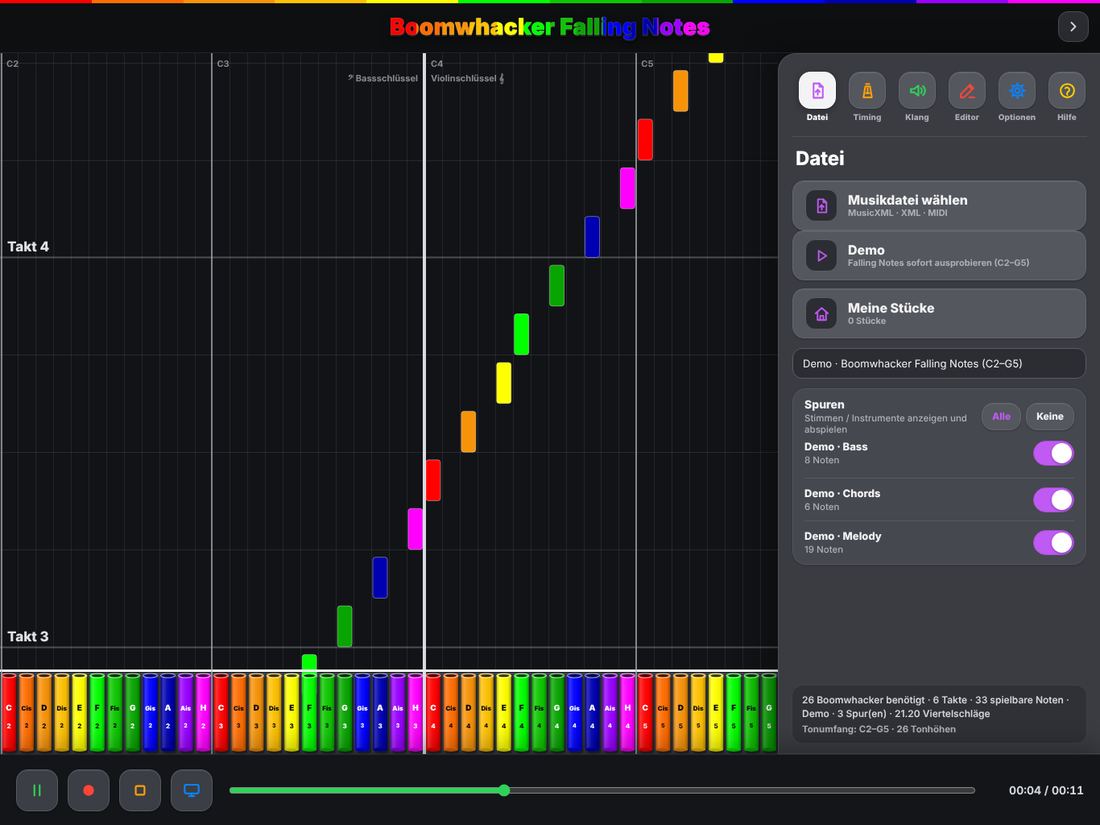Tap the red C2 Boomwhacker tube

click(9, 712)
